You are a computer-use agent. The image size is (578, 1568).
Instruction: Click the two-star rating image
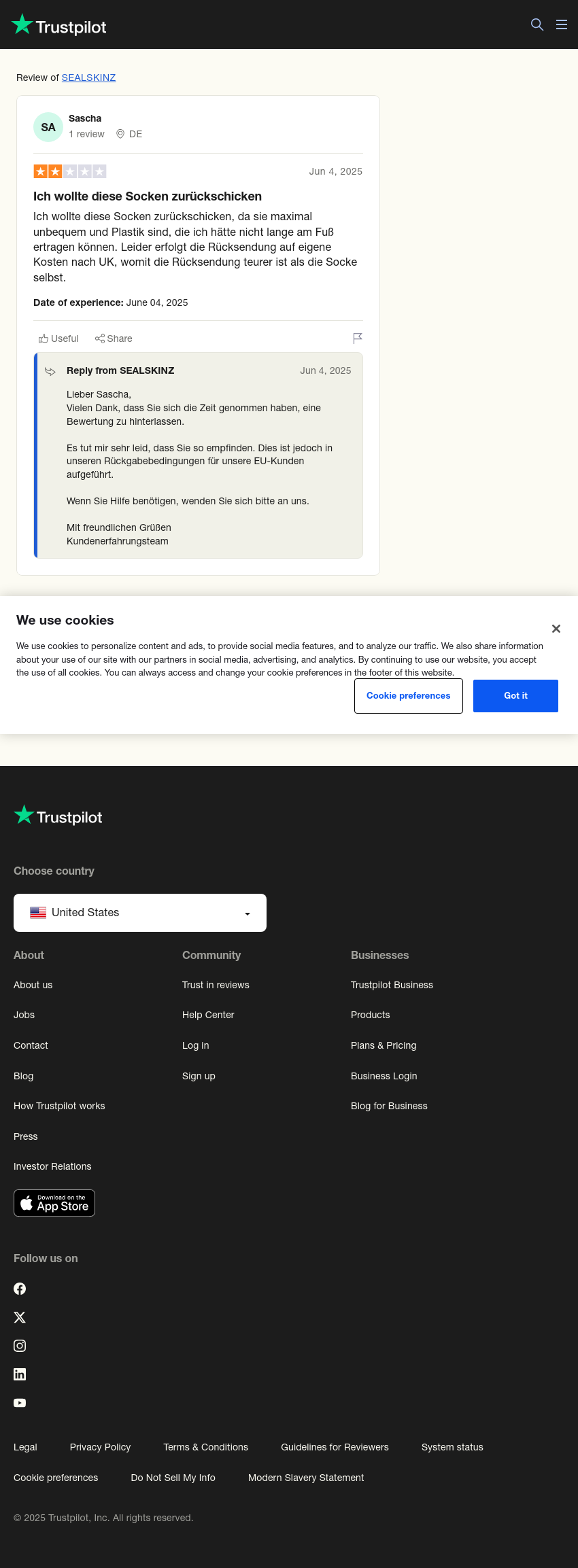70,171
